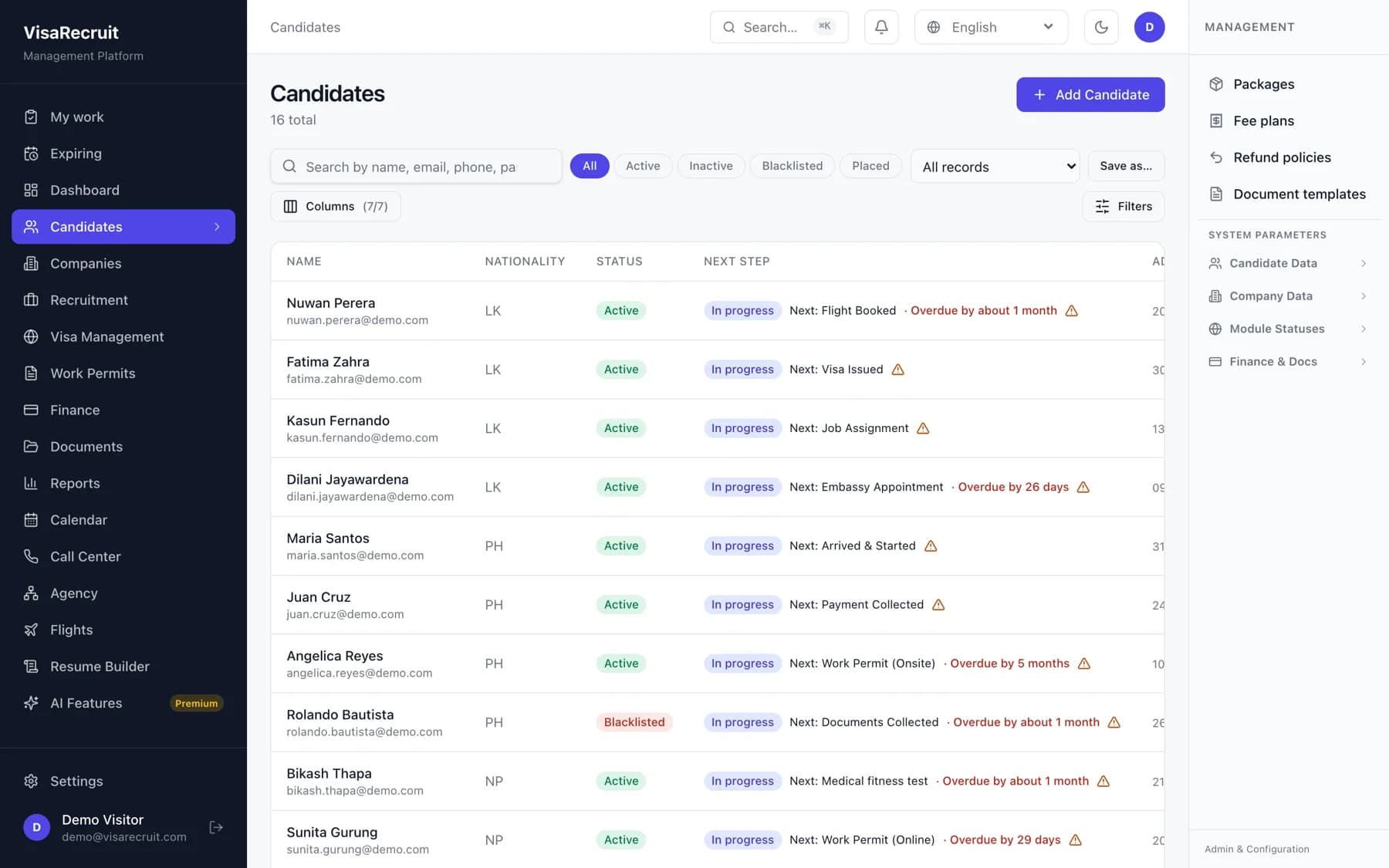This screenshot has width=1389, height=868.
Task: Expand Module Statuses system parameters
Action: tap(1289, 329)
